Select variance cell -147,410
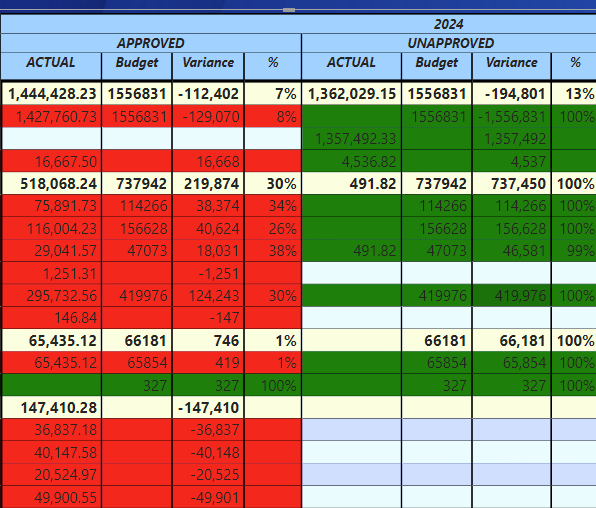The height and width of the screenshot is (508, 596). point(208,408)
